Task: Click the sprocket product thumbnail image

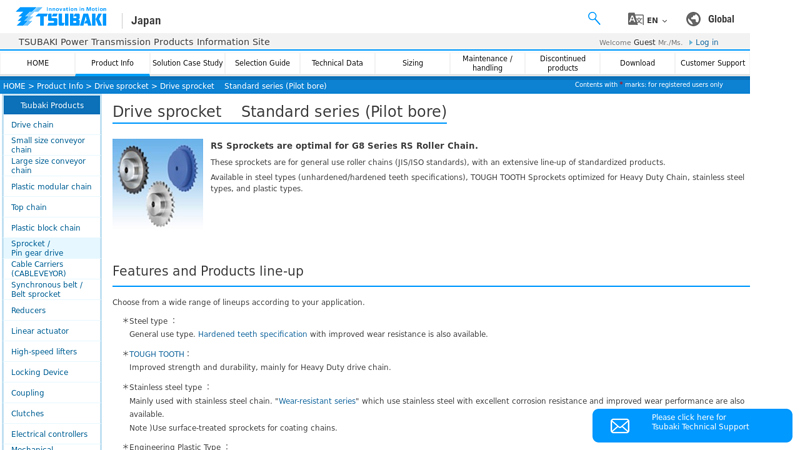Action: [x=157, y=184]
